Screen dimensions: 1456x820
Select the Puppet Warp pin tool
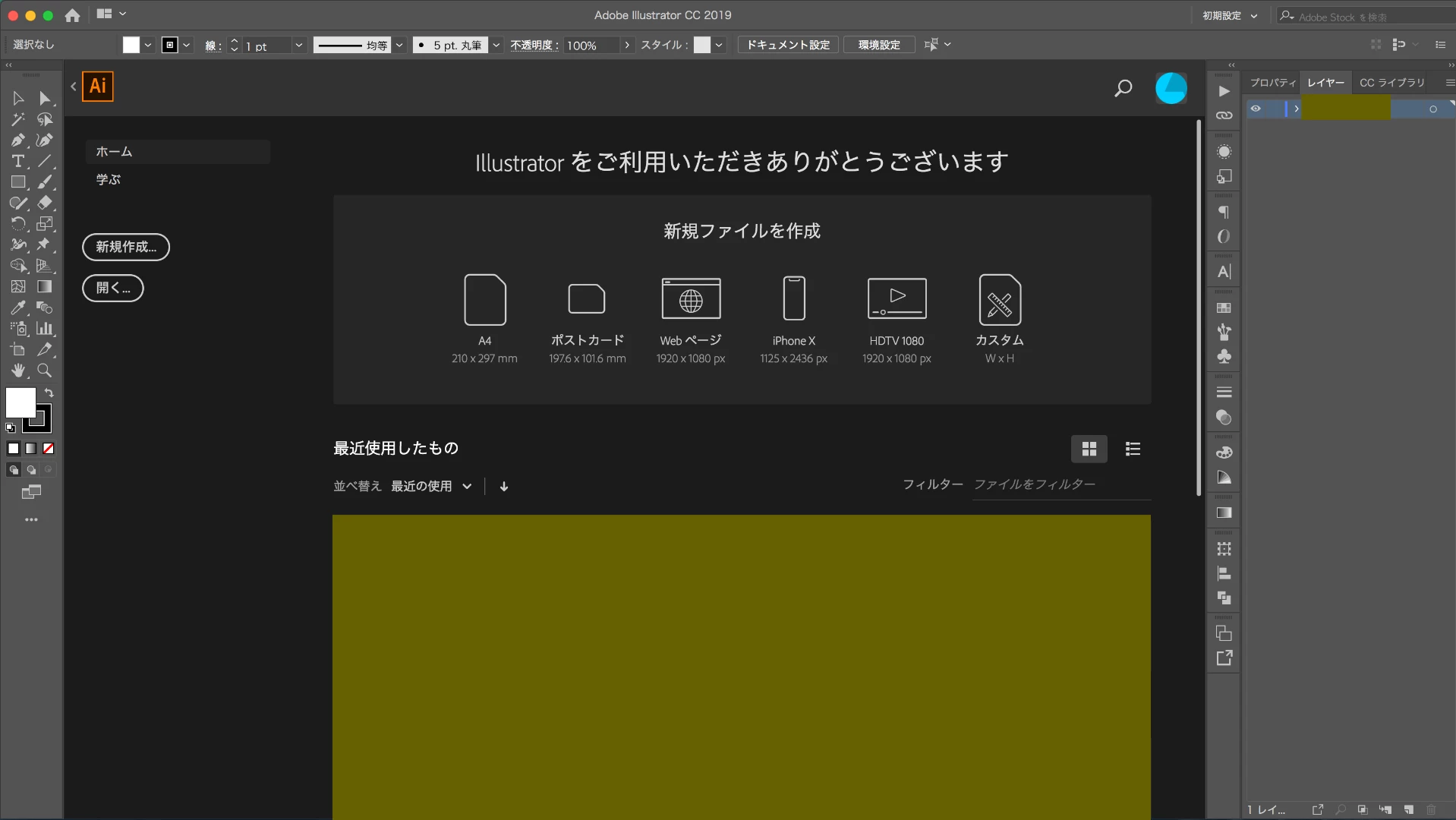[x=45, y=244]
